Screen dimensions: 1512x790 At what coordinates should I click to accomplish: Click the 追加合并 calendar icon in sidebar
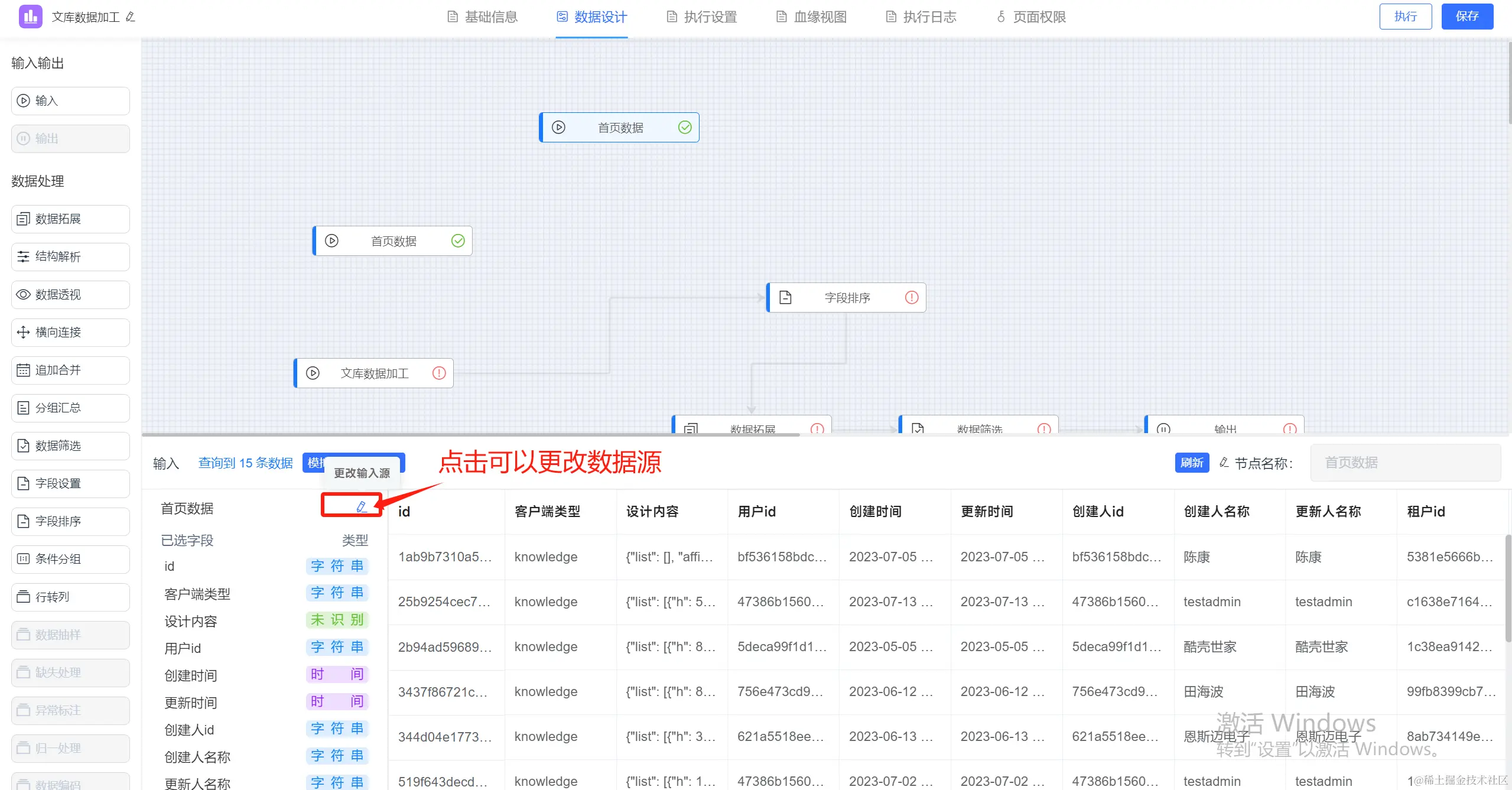(23, 370)
